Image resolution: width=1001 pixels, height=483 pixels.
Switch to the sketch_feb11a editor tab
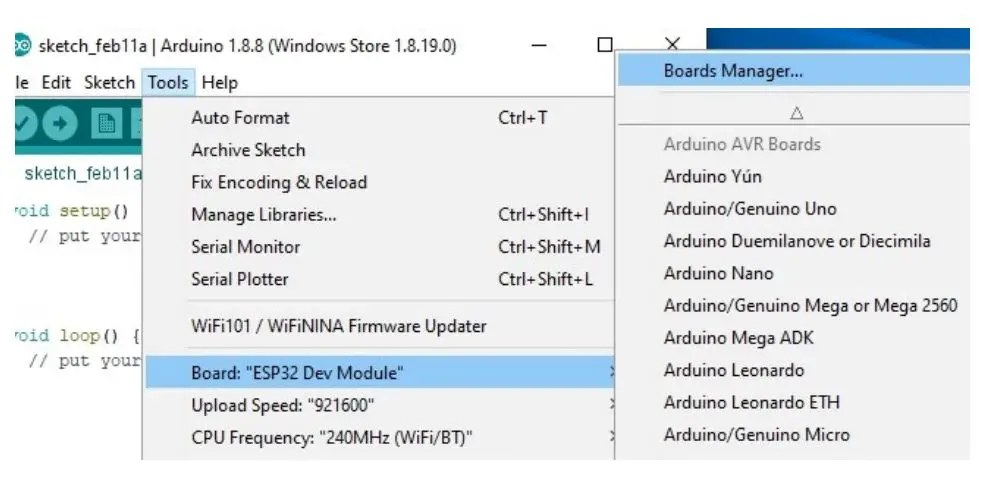82,173
